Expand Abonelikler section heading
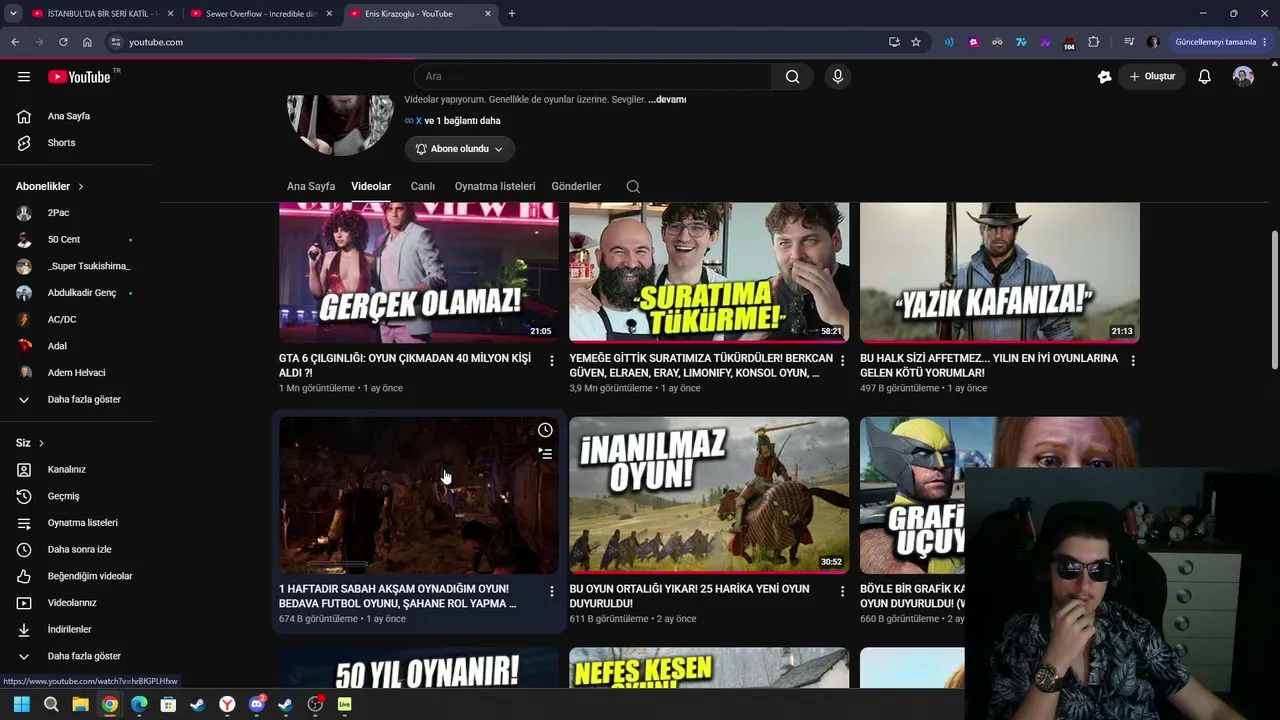Screen dimensions: 1280x720 [50, 187]
